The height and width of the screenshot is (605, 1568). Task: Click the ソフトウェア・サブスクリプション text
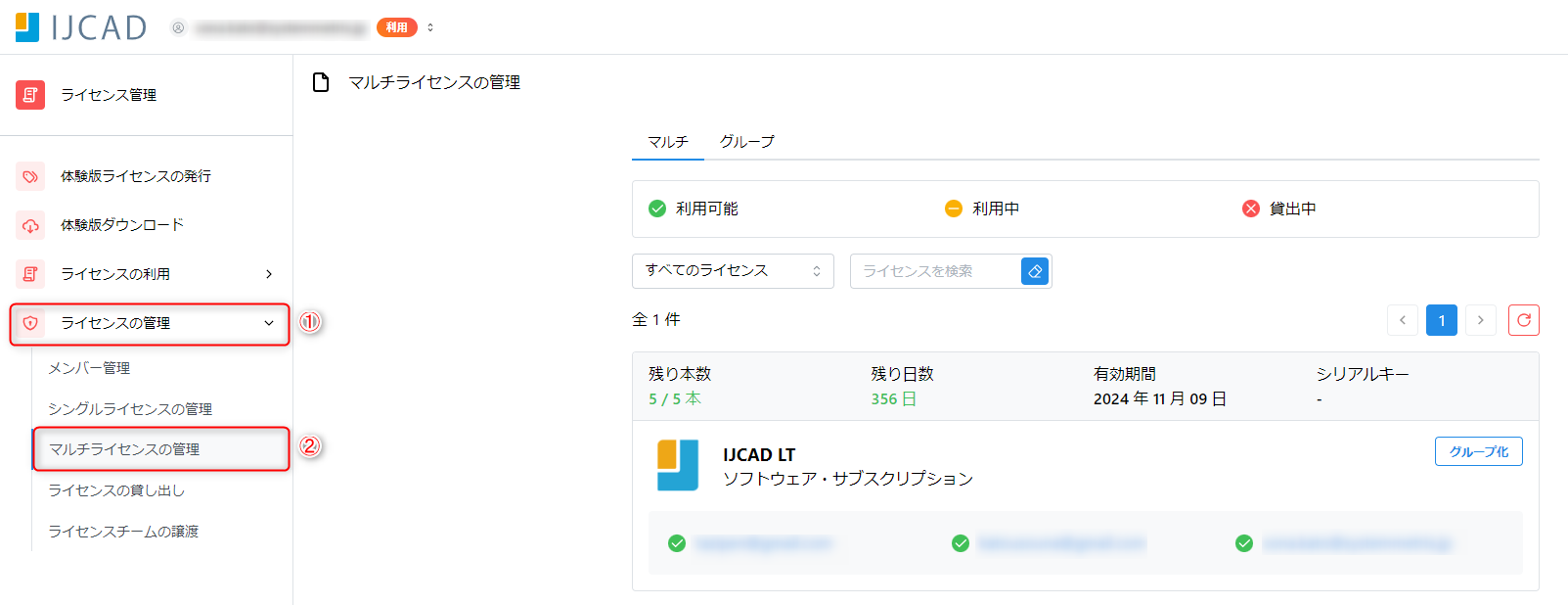(848, 479)
